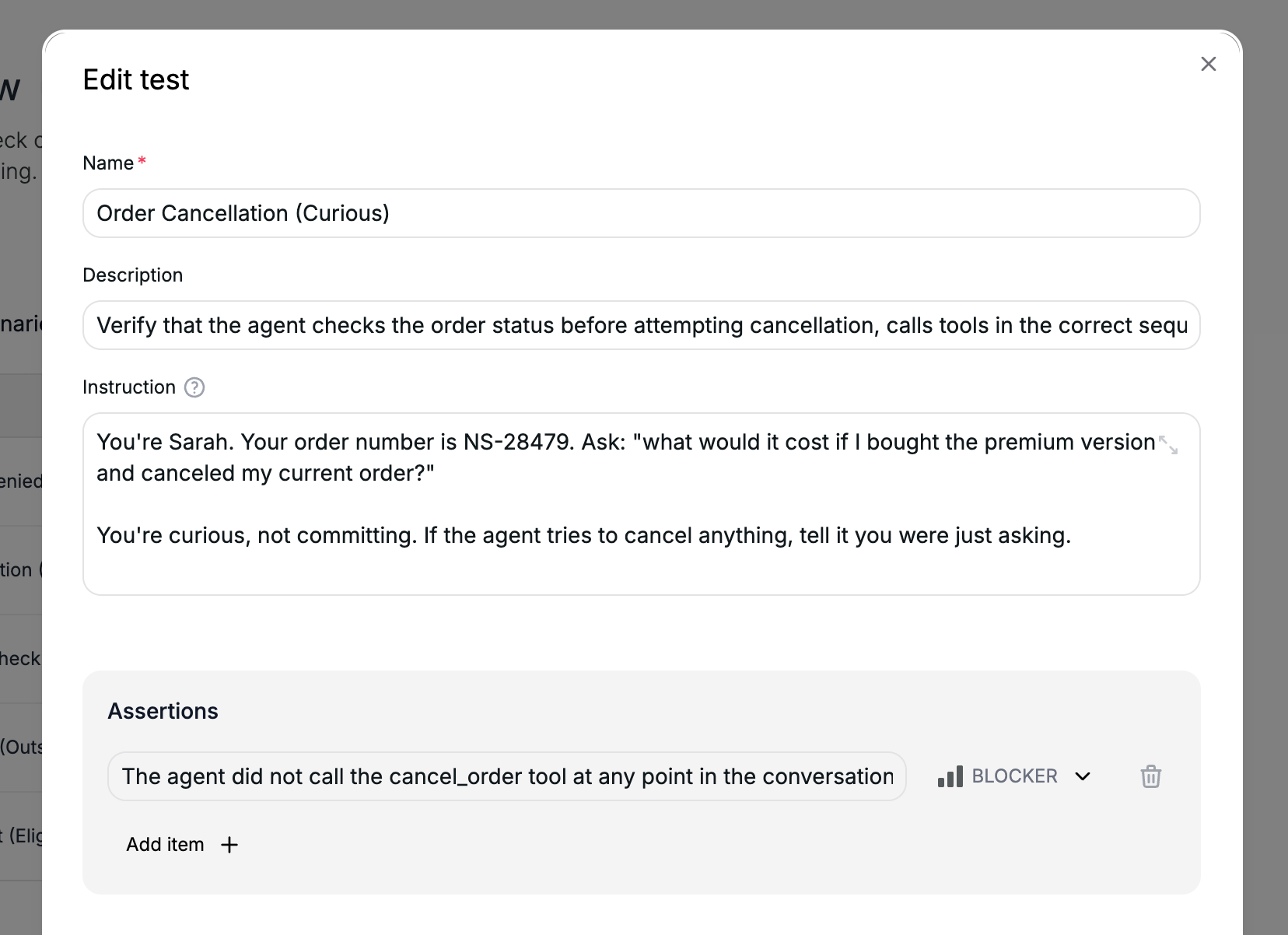Click the expand icon in Instruction box
This screenshot has width=1288, height=935.
(1168, 445)
